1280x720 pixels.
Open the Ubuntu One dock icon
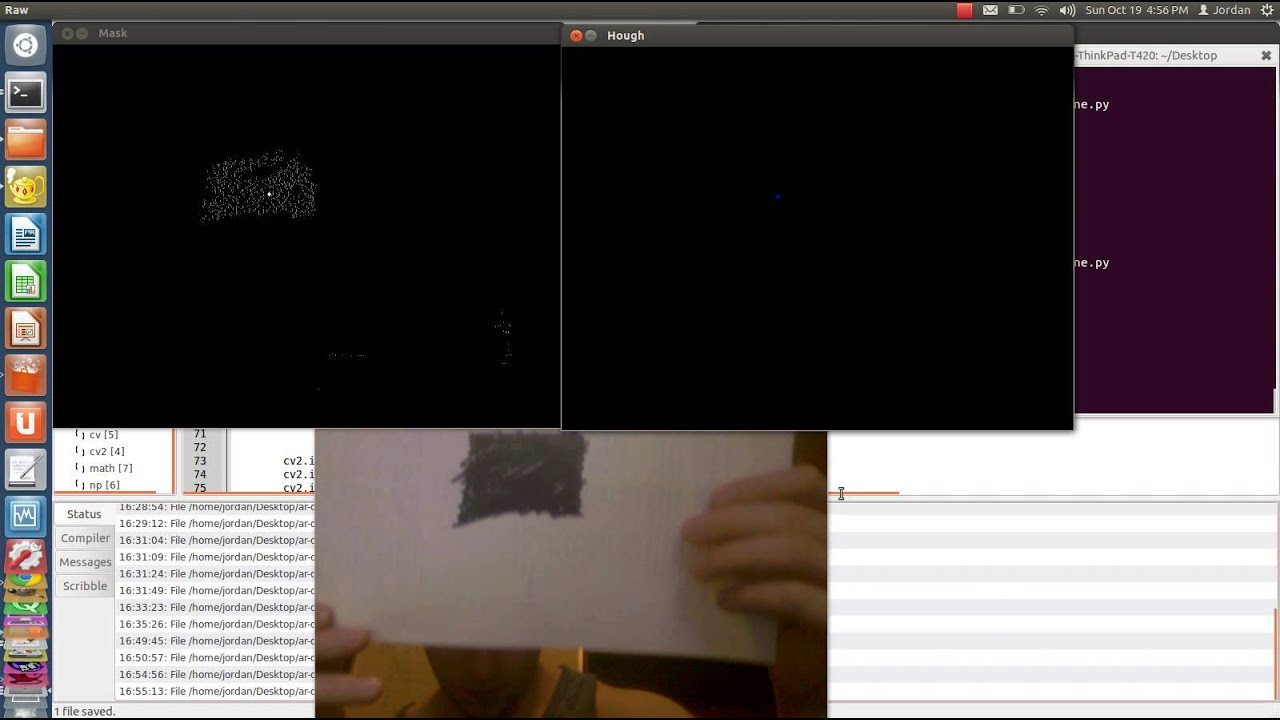coord(25,424)
